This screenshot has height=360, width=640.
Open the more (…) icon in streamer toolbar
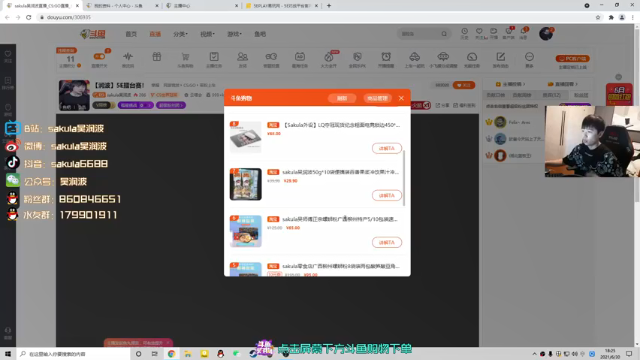[x=529, y=57]
